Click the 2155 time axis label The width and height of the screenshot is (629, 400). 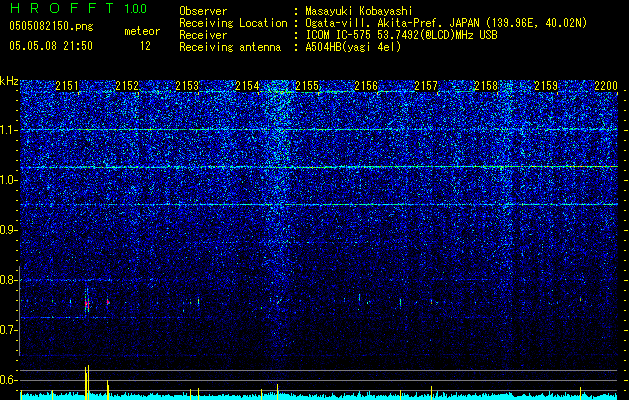pos(307,85)
